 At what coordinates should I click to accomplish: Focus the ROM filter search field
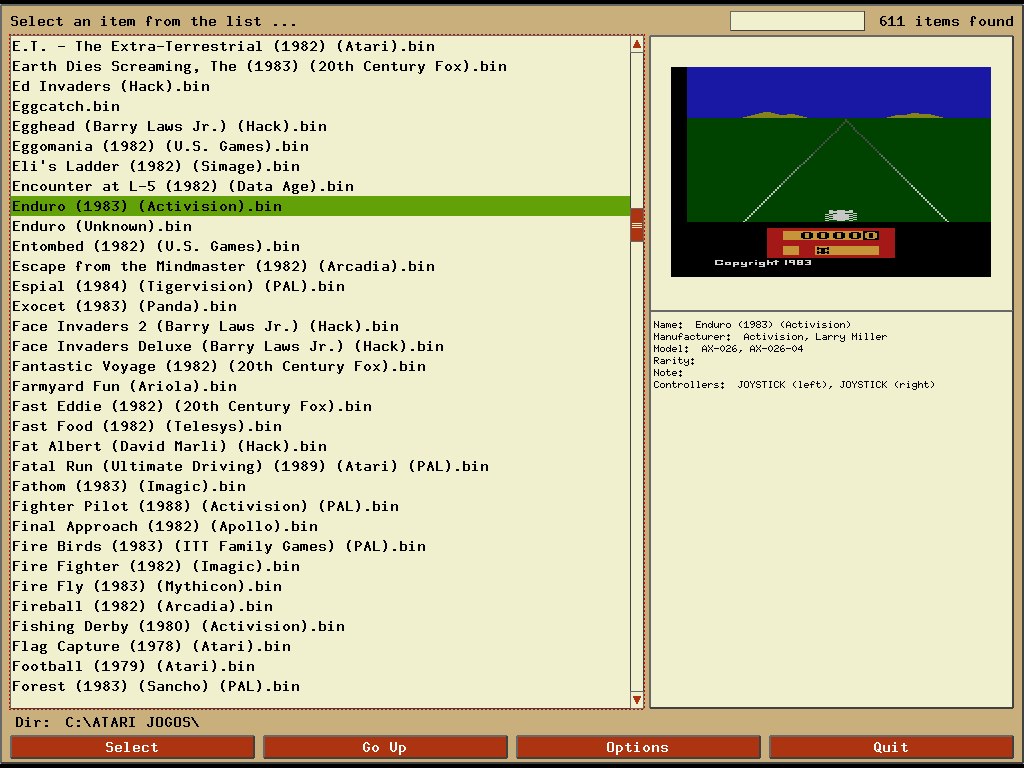796,21
